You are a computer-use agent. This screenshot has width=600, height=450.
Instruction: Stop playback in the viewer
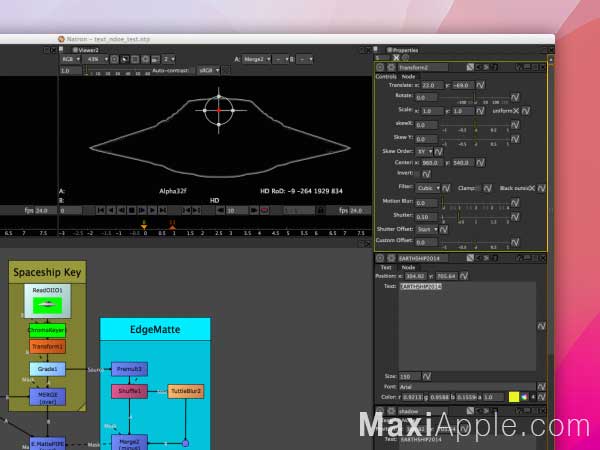[x=132, y=210]
